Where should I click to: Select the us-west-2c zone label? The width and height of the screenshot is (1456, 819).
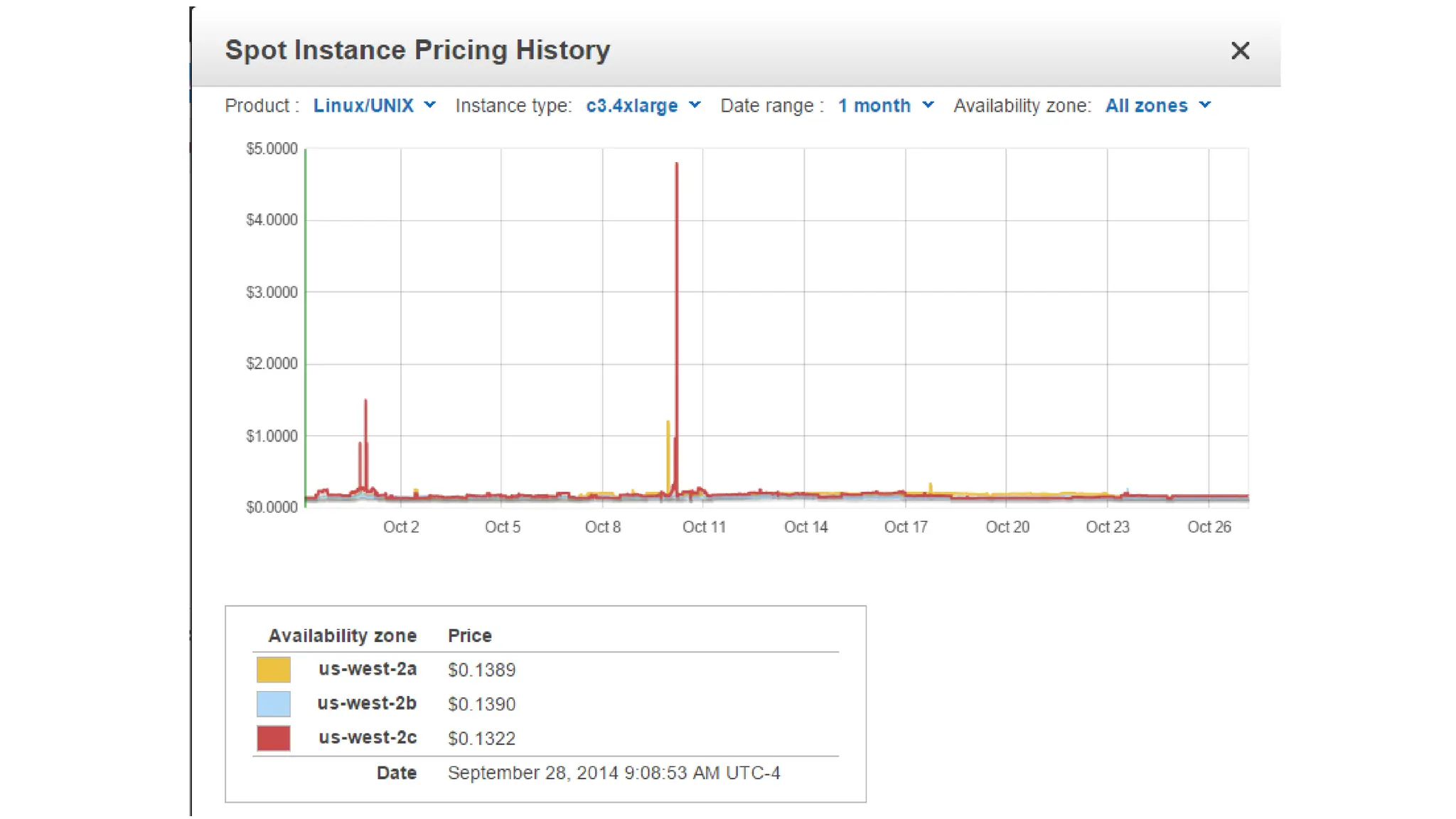[368, 737]
